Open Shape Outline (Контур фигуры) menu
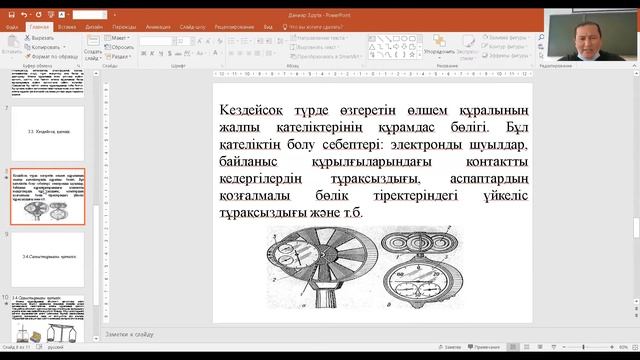Viewport: 640px width, 360px height. [x=505, y=47]
